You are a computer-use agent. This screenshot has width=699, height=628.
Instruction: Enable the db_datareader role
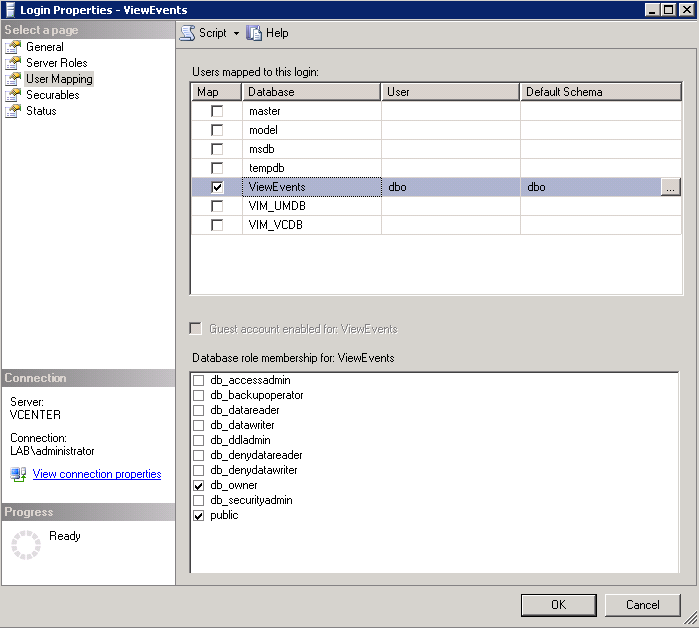point(198,410)
